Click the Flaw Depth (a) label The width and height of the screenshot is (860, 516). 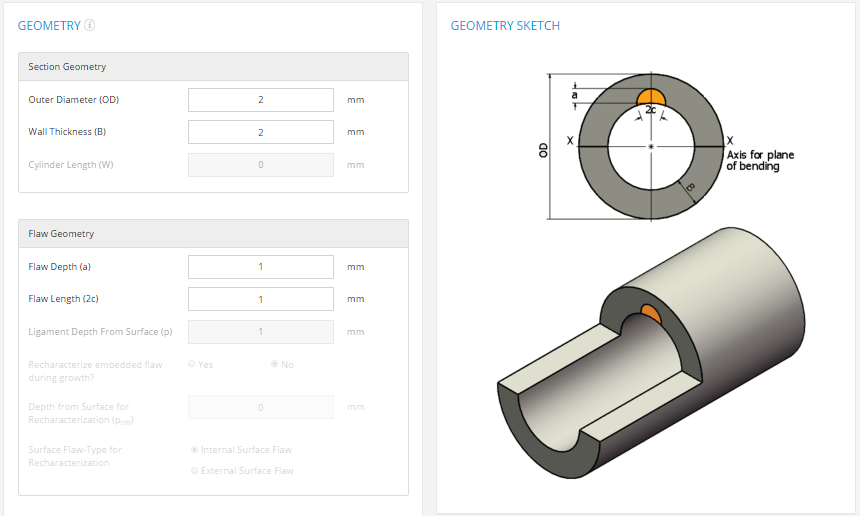[x=59, y=266]
